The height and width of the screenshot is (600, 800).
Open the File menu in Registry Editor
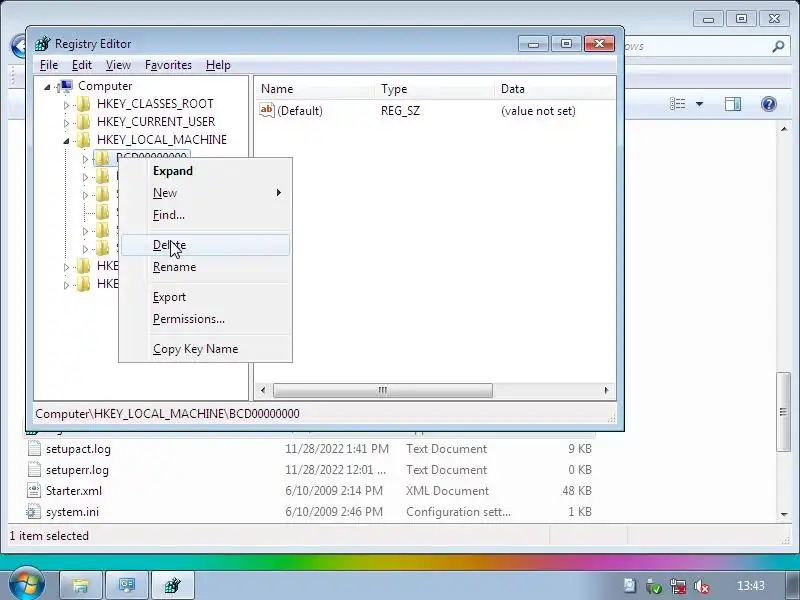pyautogui.click(x=49, y=65)
